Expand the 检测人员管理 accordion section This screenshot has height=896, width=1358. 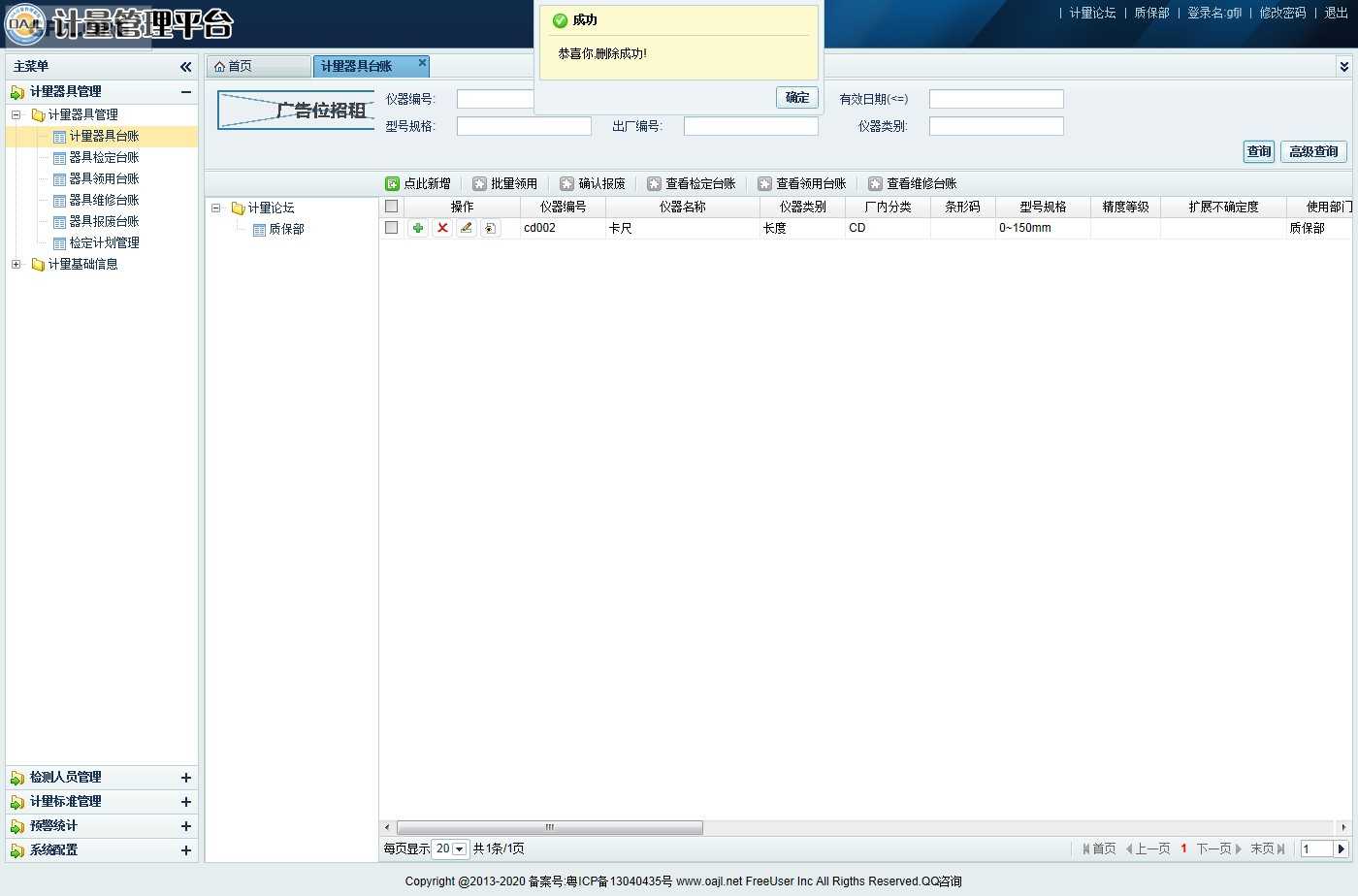click(185, 777)
